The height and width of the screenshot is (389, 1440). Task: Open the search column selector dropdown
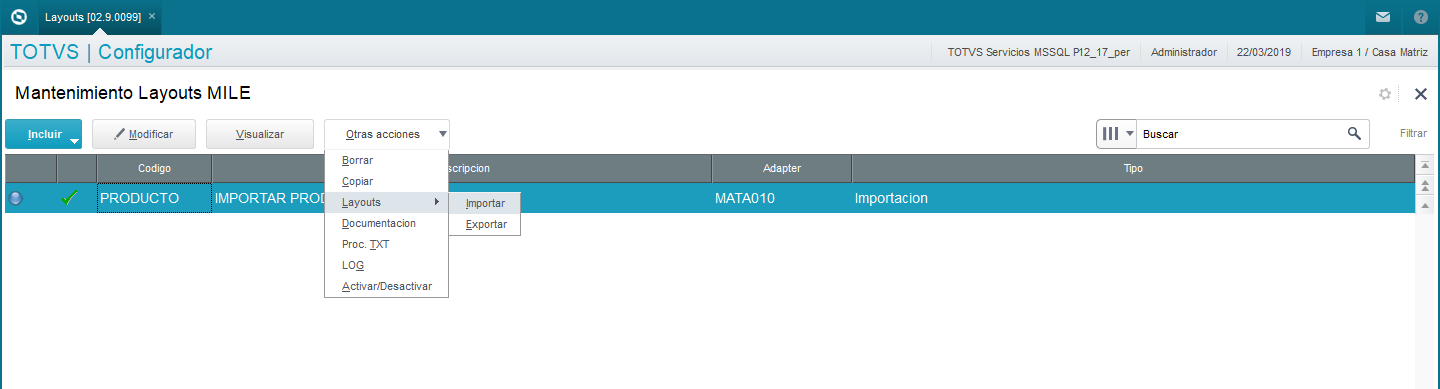point(1117,133)
